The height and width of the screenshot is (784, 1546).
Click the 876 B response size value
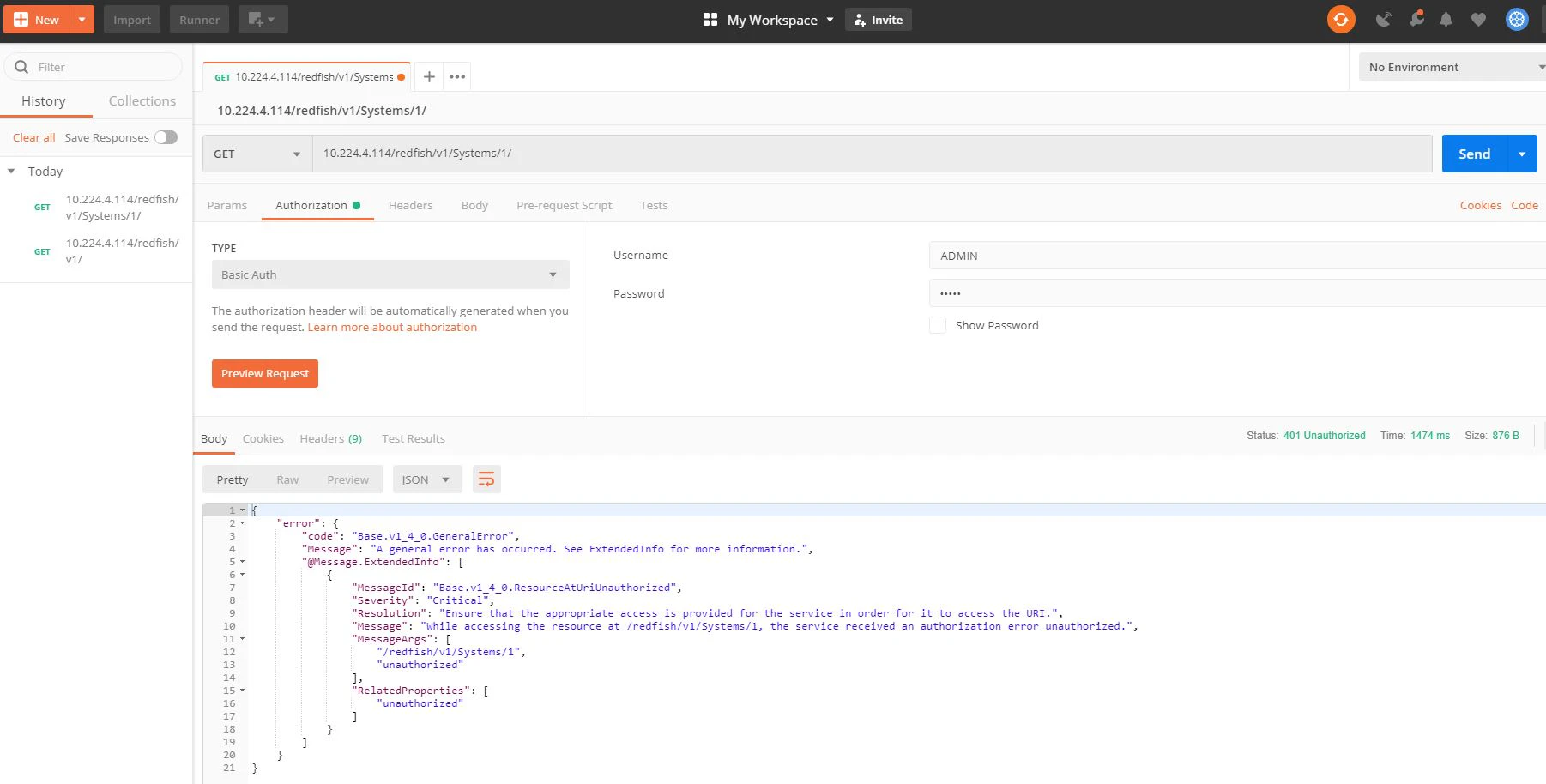click(1505, 436)
